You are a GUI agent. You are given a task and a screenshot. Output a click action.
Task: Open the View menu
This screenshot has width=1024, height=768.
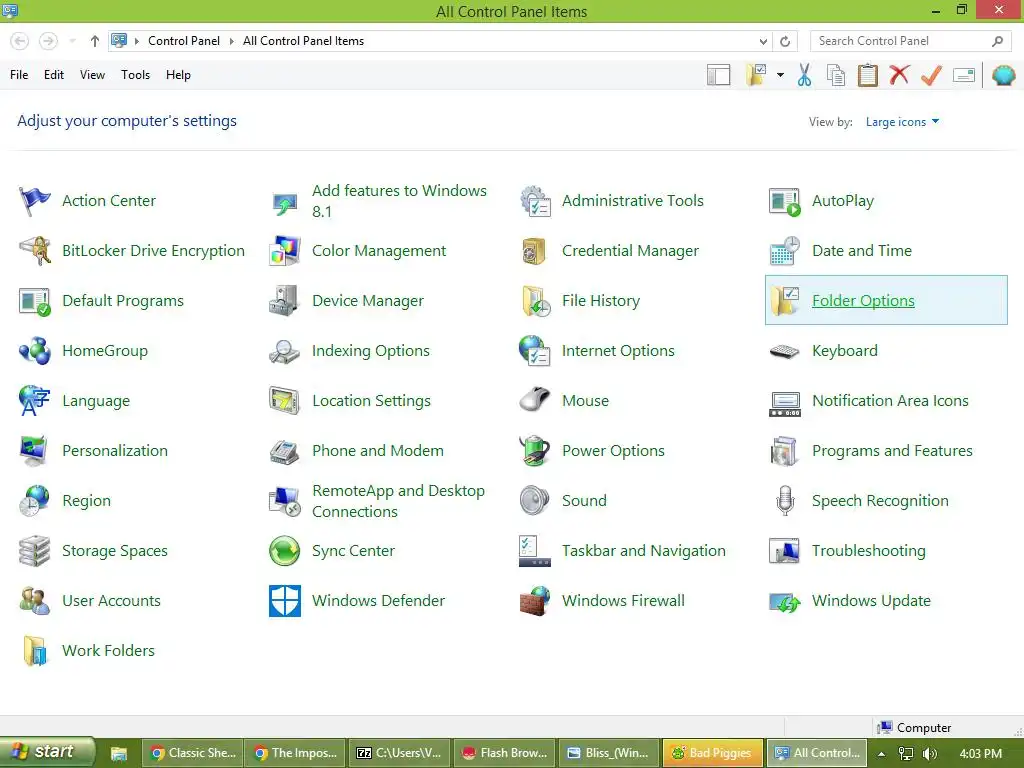coord(92,74)
